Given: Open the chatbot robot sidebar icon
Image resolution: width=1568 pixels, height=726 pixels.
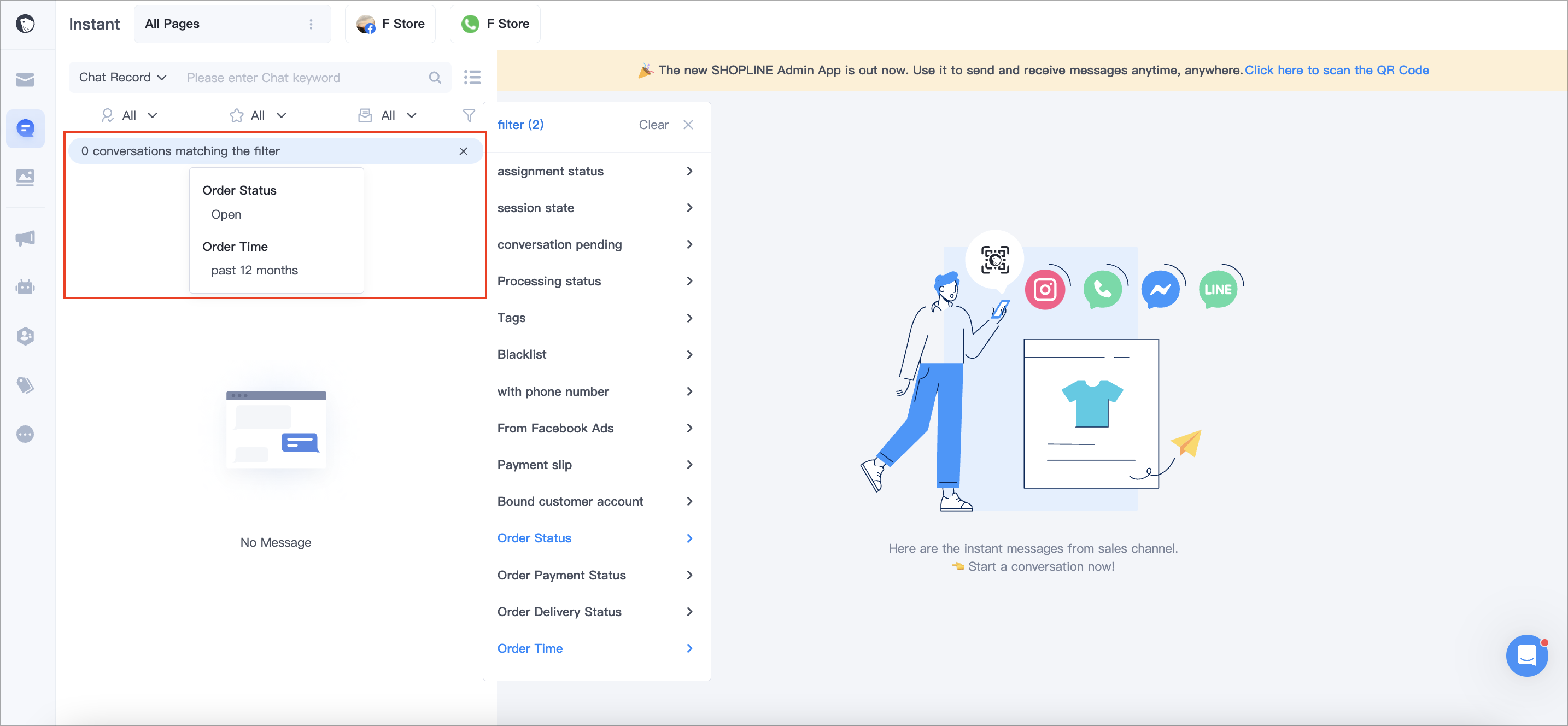Looking at the screenshot, I should pos(25,286).
